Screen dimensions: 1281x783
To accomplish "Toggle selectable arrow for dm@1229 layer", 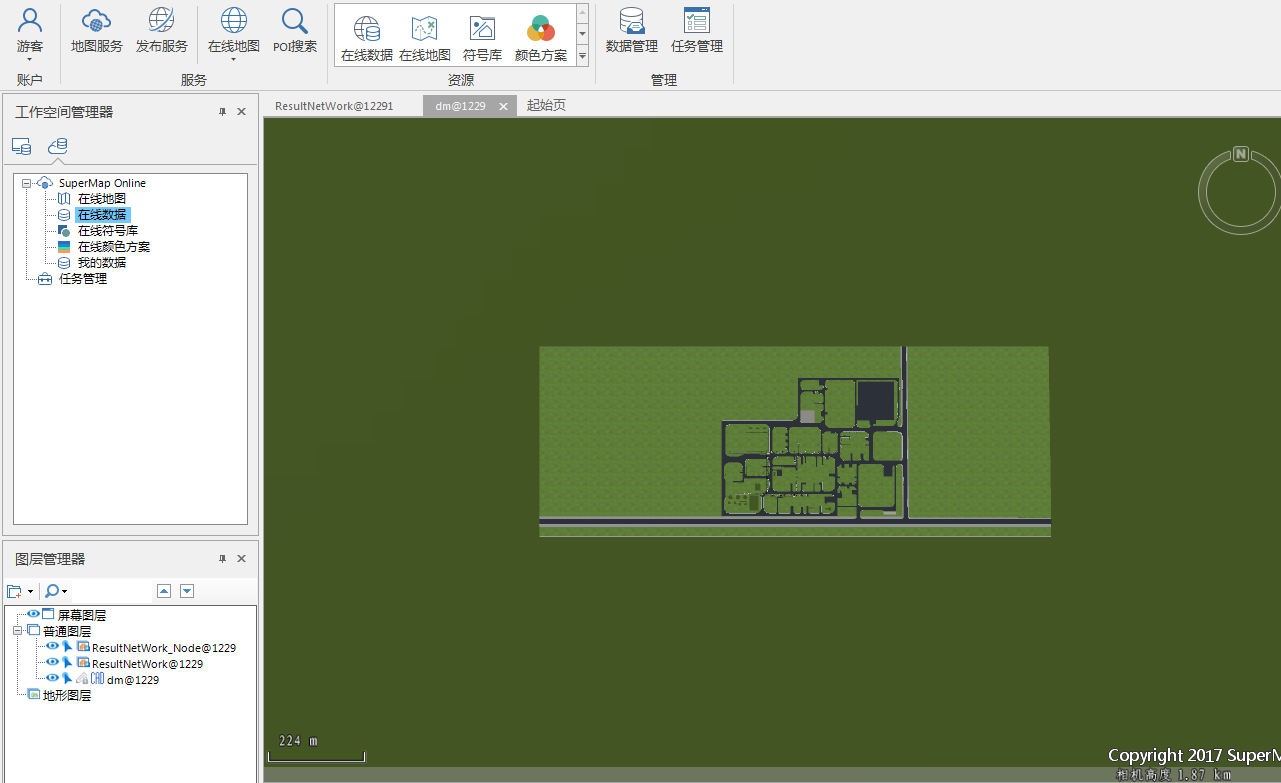I will click(67, 679).
